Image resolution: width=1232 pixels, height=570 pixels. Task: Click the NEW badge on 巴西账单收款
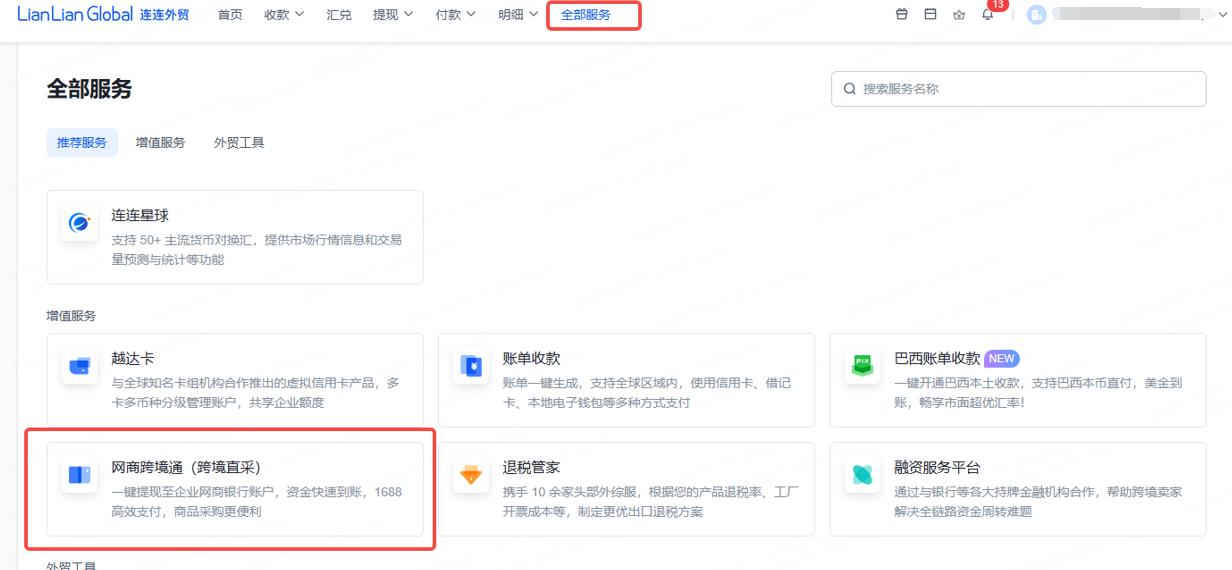coord(1002,359)
